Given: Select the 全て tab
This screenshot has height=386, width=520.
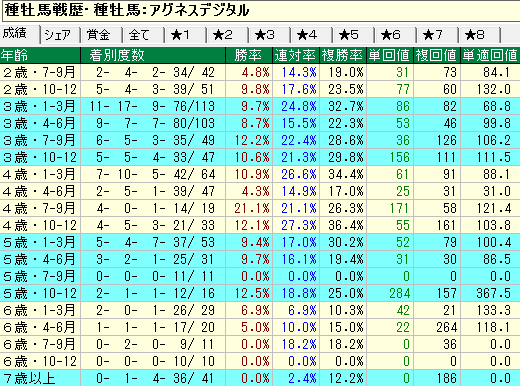Looking at the screenshot, I should (x=144, y=35).
